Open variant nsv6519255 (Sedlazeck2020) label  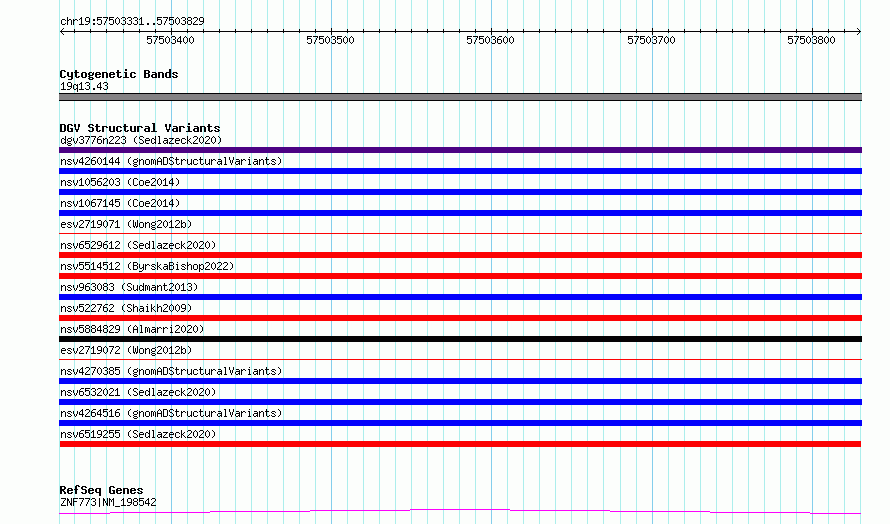(x=138, y=434)
